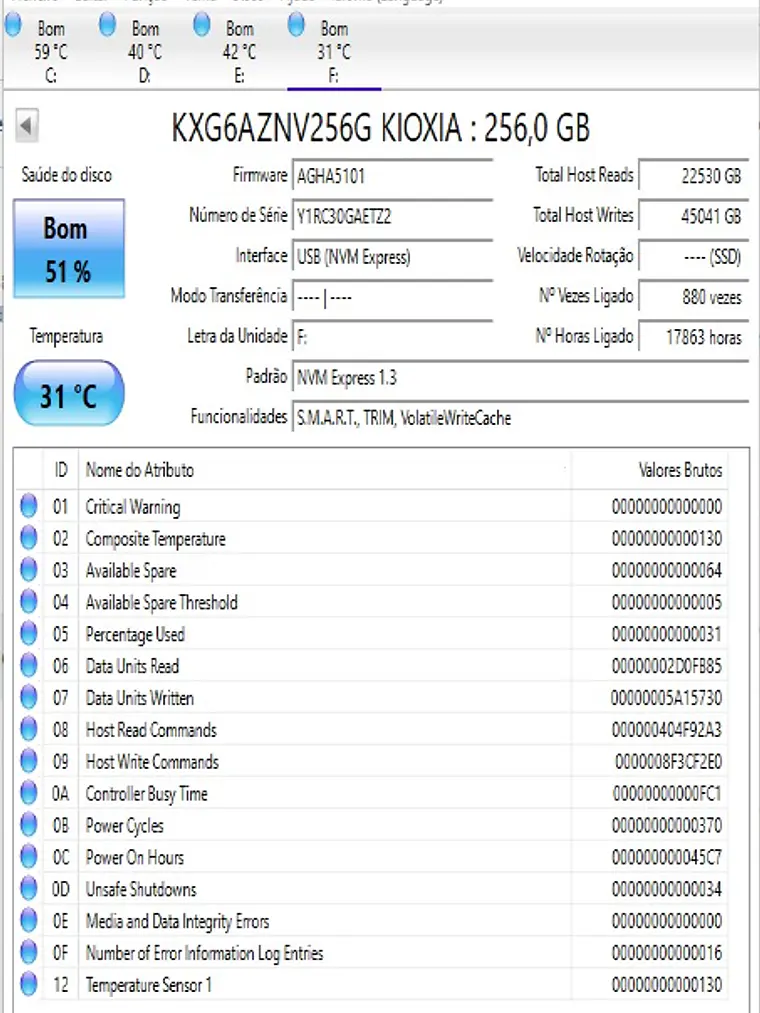Switch to the E: drive tab at 42 °C
Screen dimensions: 760x1013
[x=239, y=52]
